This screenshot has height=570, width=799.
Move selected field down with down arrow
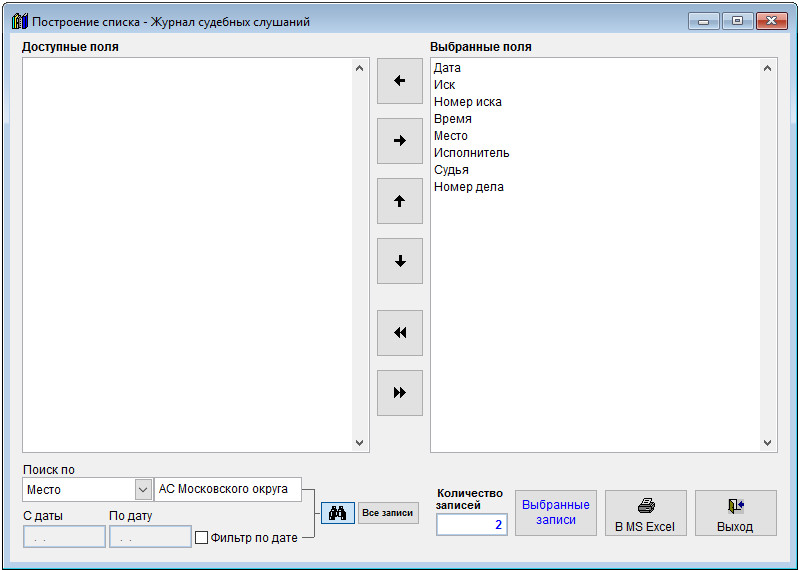400,261
